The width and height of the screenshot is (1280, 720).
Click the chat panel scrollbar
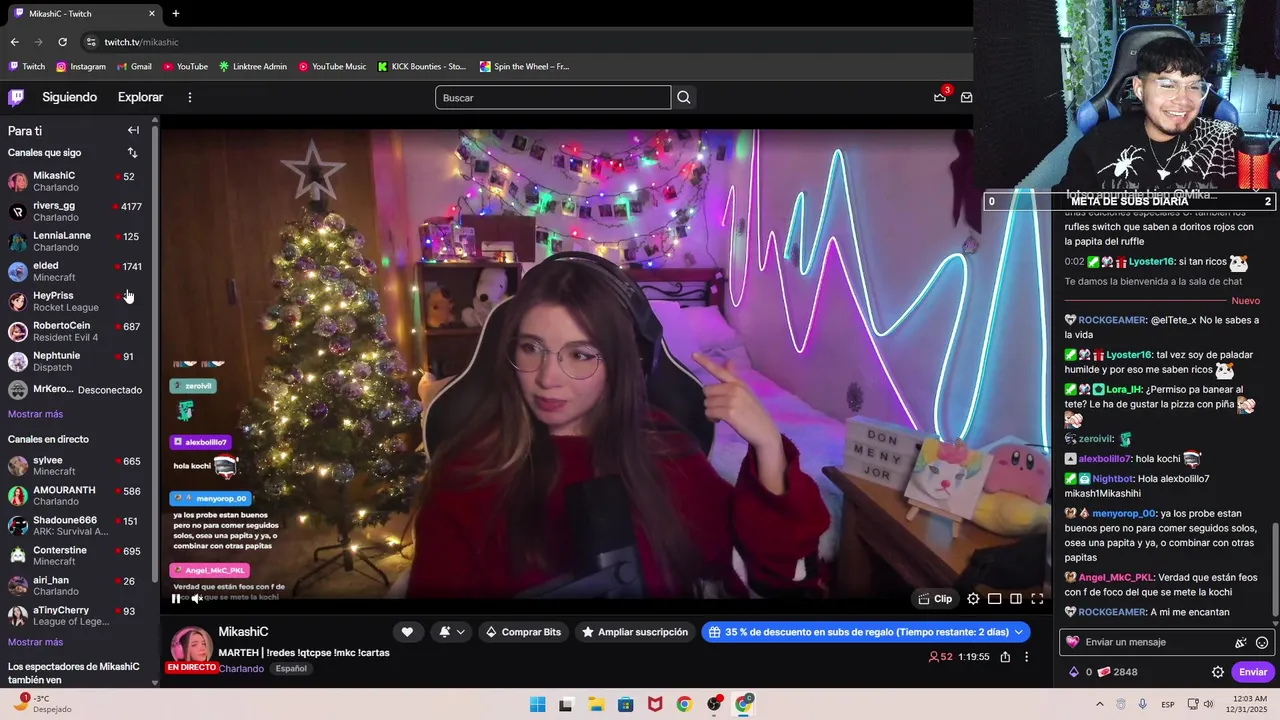click(1276, 568)
